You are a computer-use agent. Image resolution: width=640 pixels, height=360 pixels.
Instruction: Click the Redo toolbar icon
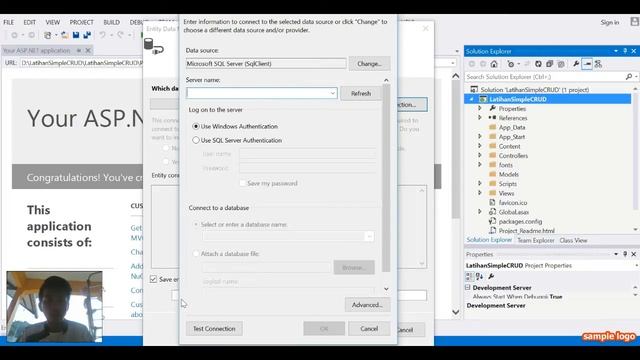[x=120, y=36]
